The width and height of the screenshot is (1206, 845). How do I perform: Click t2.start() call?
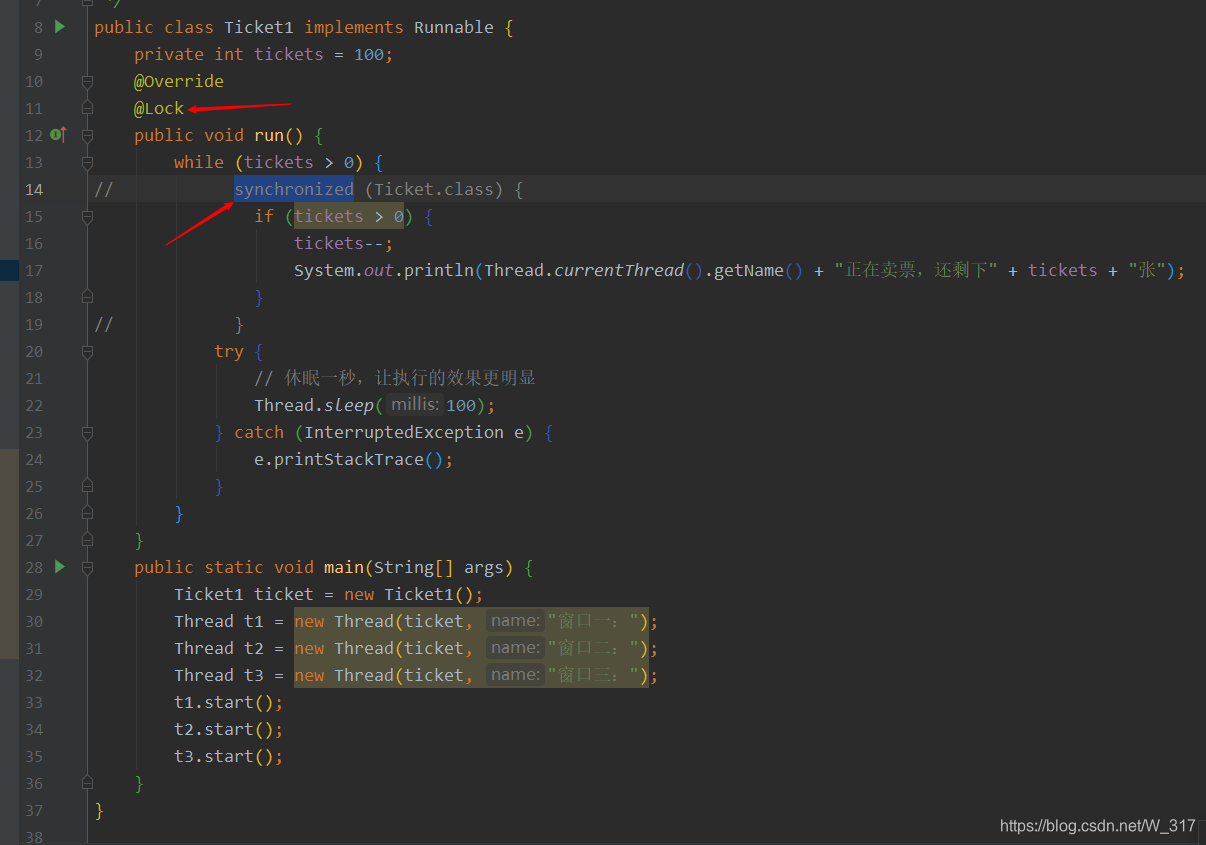(x=229, y=729)
